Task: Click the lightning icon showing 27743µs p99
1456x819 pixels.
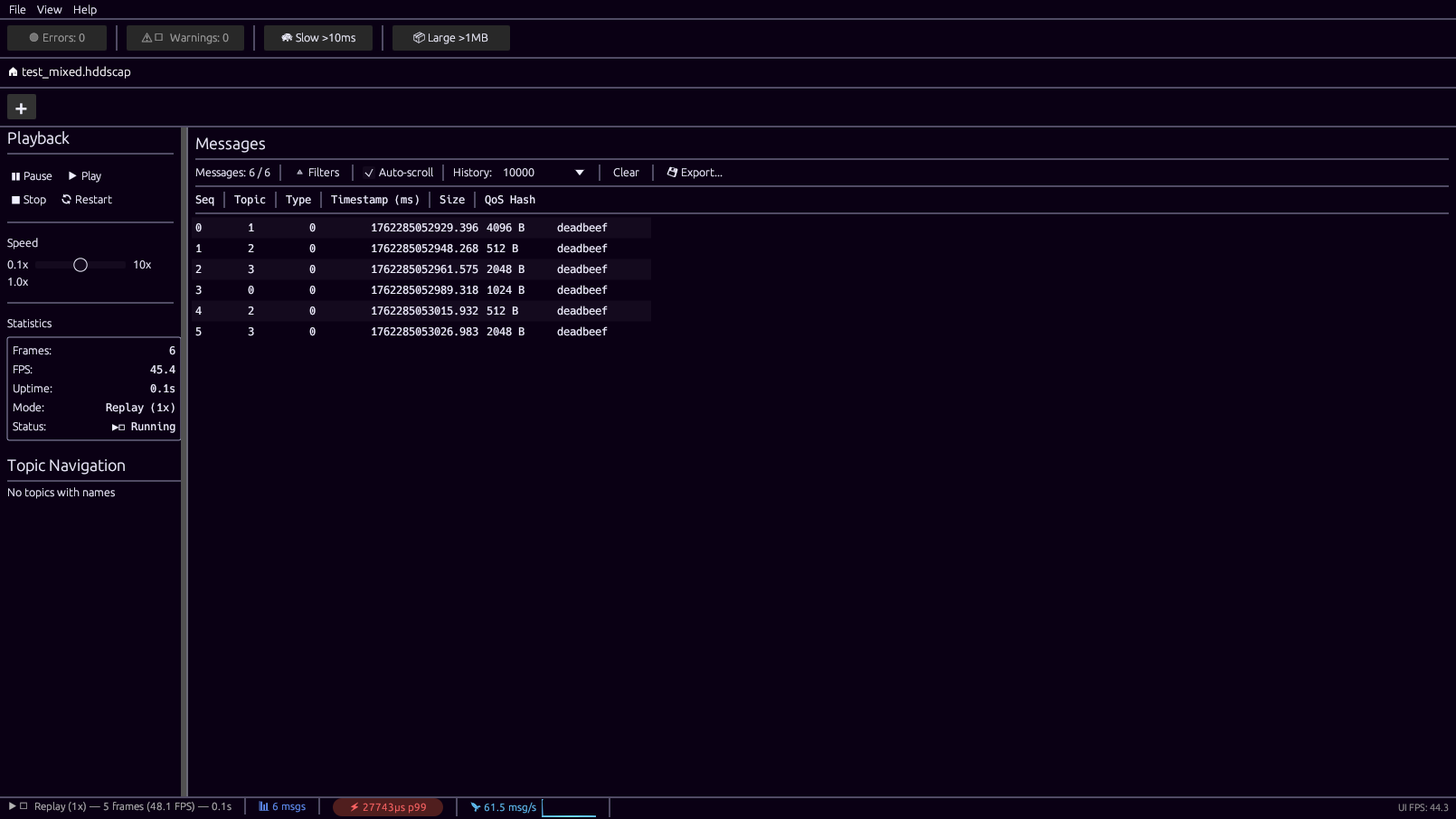Action: pyautogui.click(x=353, y=806)
